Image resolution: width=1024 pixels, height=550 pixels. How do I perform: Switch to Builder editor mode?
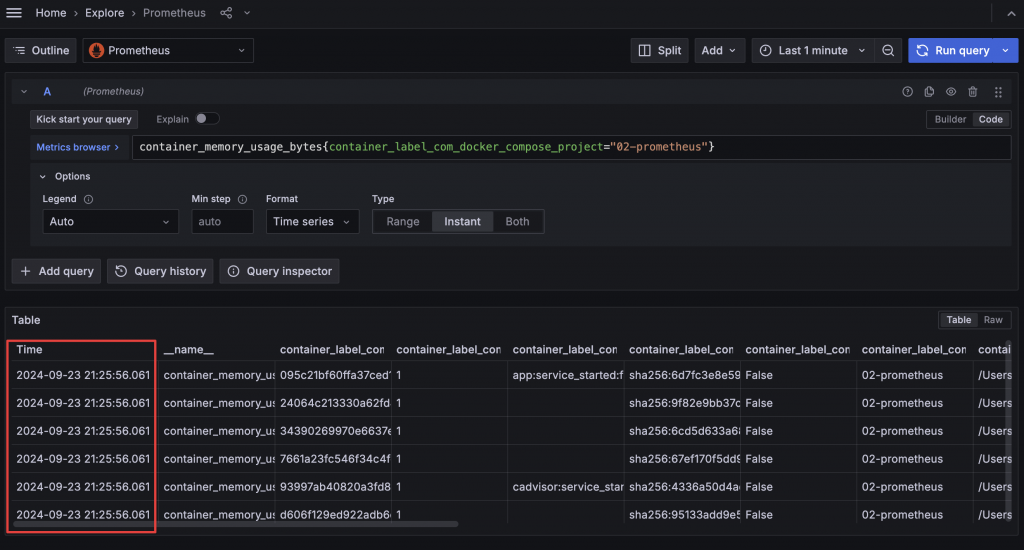[x=950, y=119]
